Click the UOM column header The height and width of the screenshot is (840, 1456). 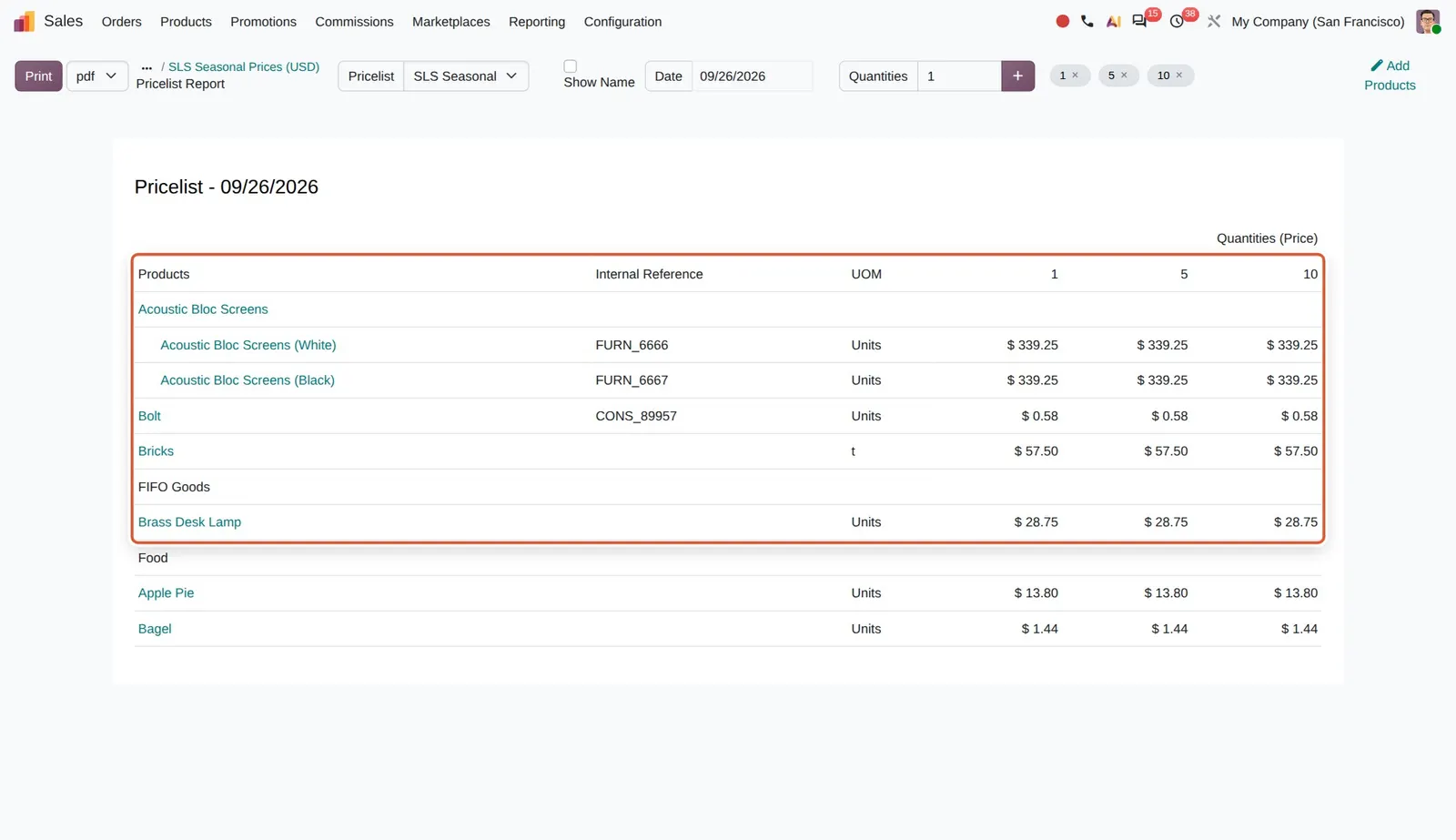[x=866, y=274]
